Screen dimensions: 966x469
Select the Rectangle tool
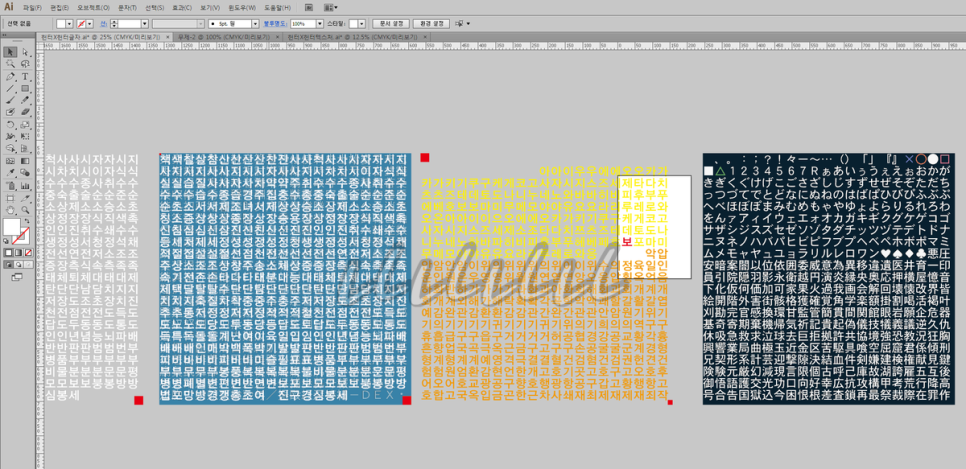25,89
